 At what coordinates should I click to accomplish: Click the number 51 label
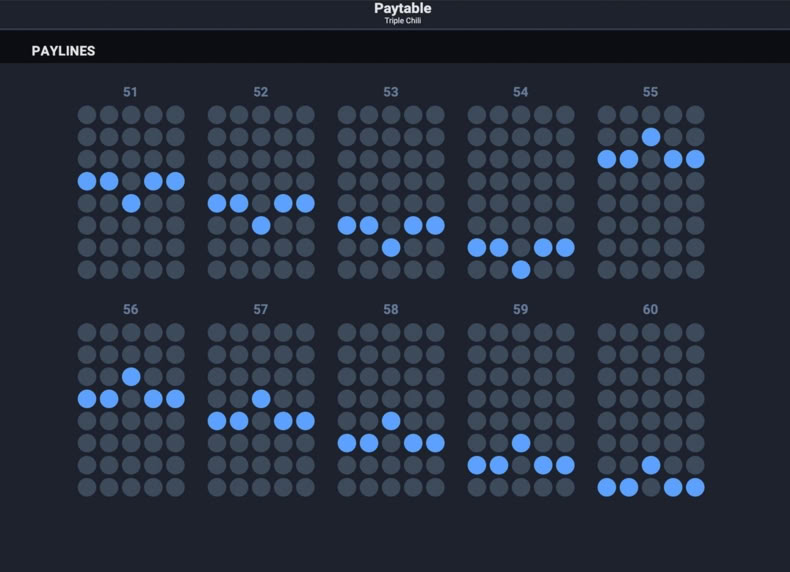click(x=130, y=92)
